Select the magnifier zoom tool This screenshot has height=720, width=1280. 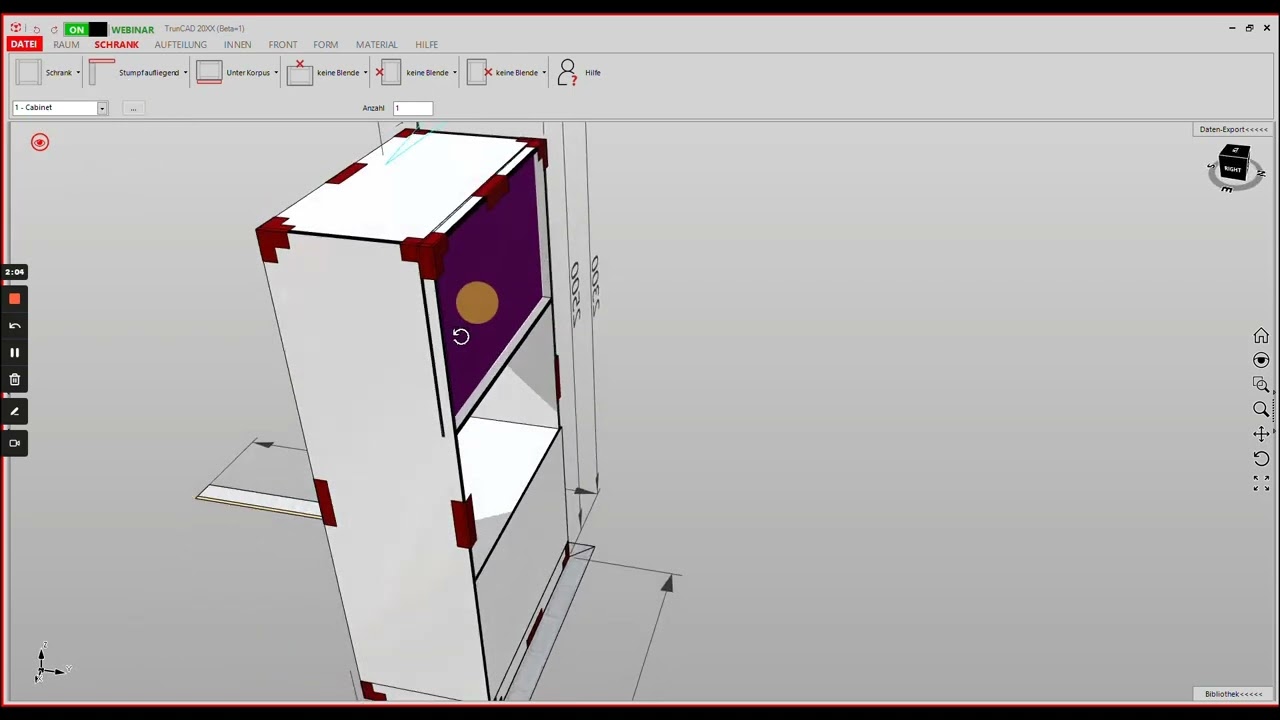pos(1261,409)
